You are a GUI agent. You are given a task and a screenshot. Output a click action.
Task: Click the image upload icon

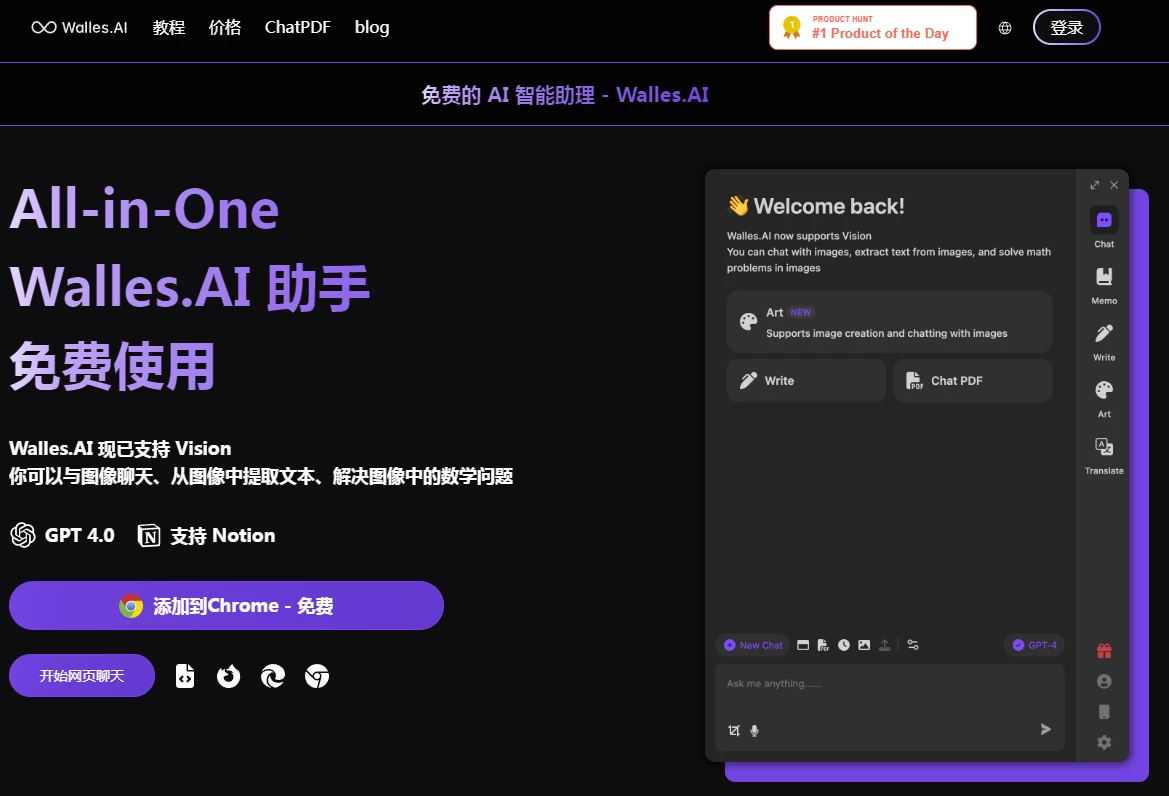864,645
